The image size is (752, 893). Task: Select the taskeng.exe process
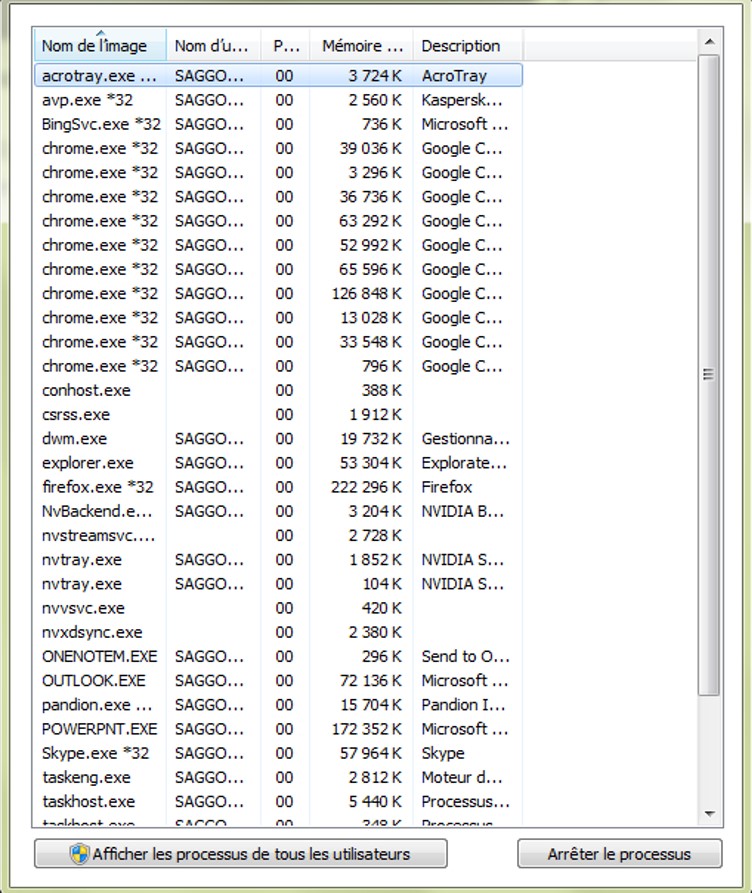pos(279,778)
